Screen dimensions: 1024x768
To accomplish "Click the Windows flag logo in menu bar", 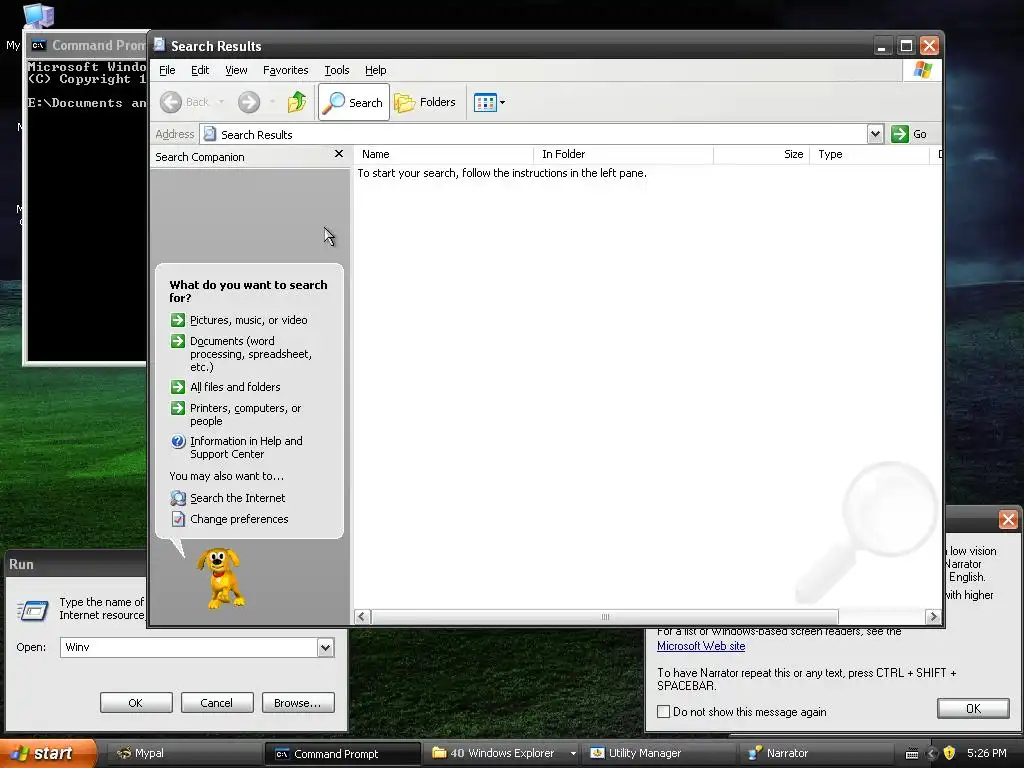I will 923,70.
